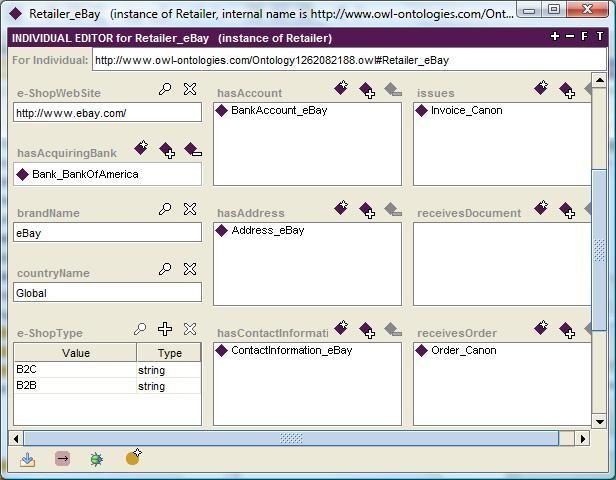Click the green bug icon at bottom
The height and width of the screenshot is (480, 616).
click(97, 459)
